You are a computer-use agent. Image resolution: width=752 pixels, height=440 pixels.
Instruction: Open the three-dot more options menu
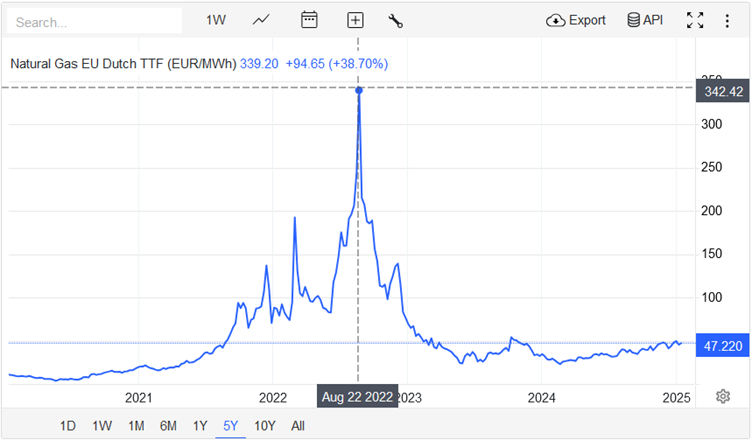(727, 20)
